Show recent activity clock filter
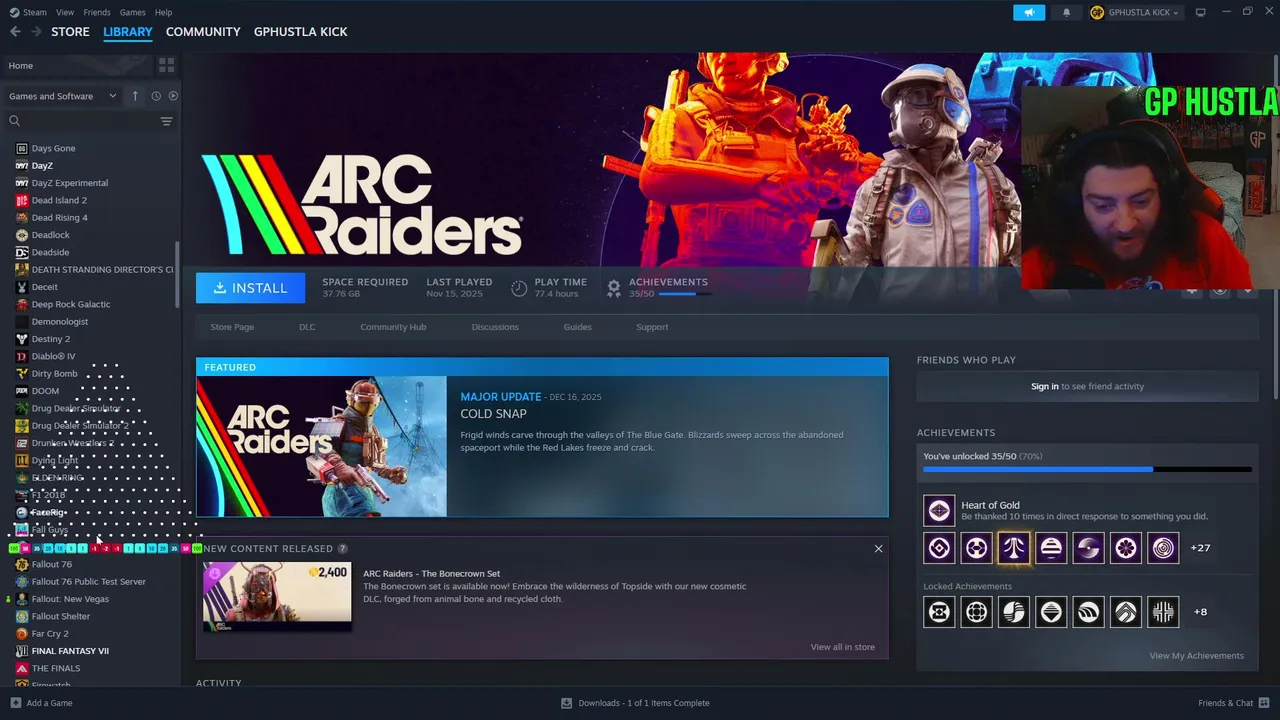The width and height of the screenshot is (1280, 720). pyautogui.click(x=156, y=96)
